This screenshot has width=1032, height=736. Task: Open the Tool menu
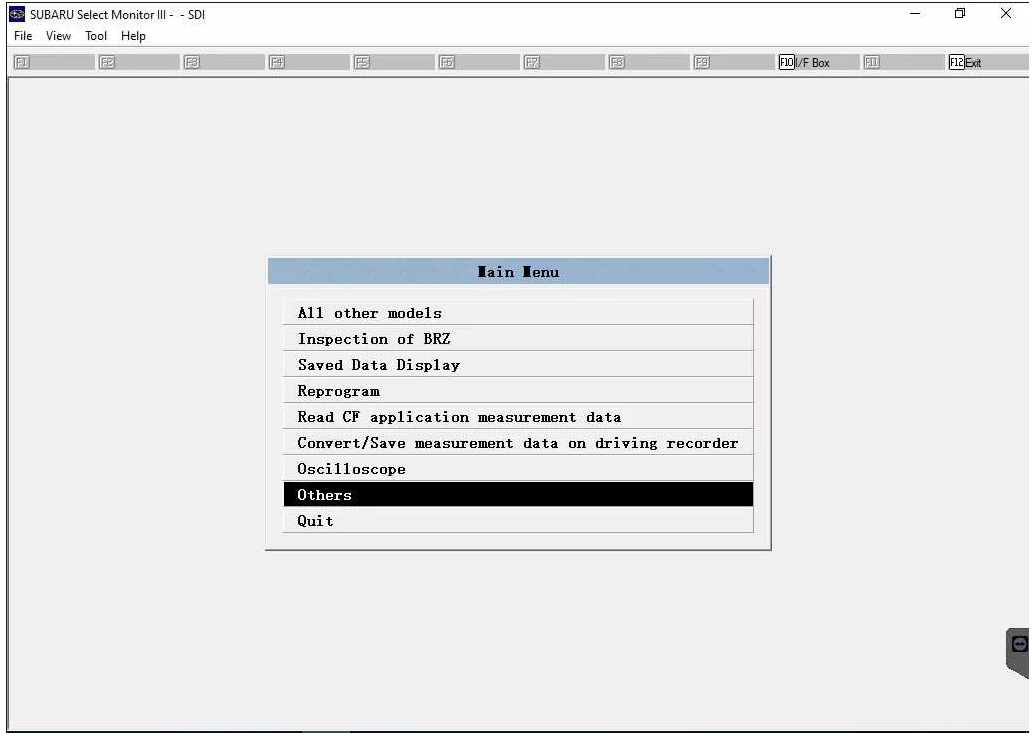[x=95, y=36]
